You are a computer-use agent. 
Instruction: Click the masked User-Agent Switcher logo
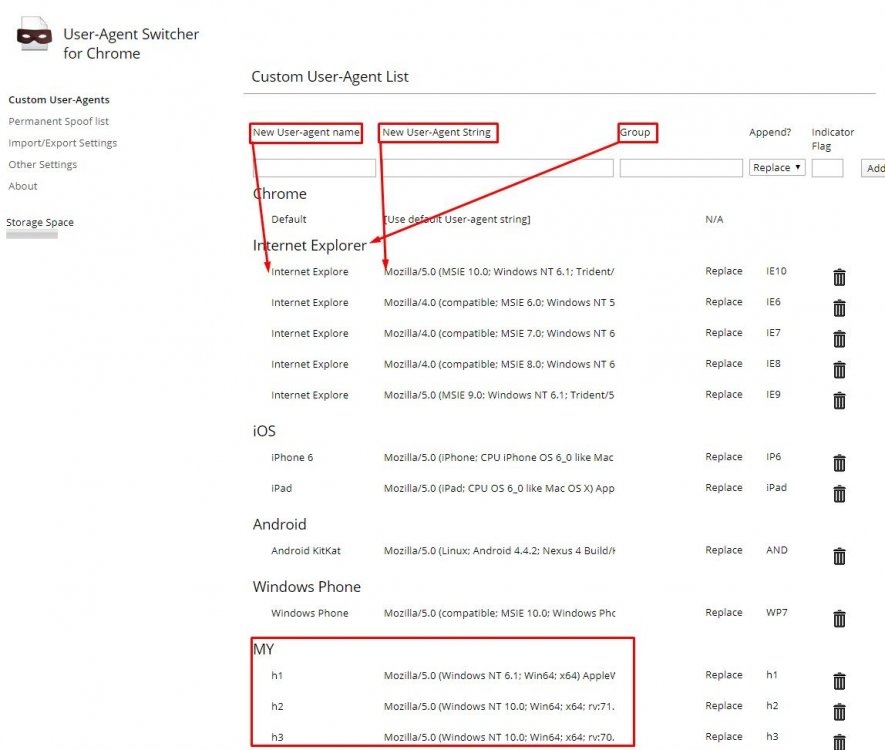(34, 37)
